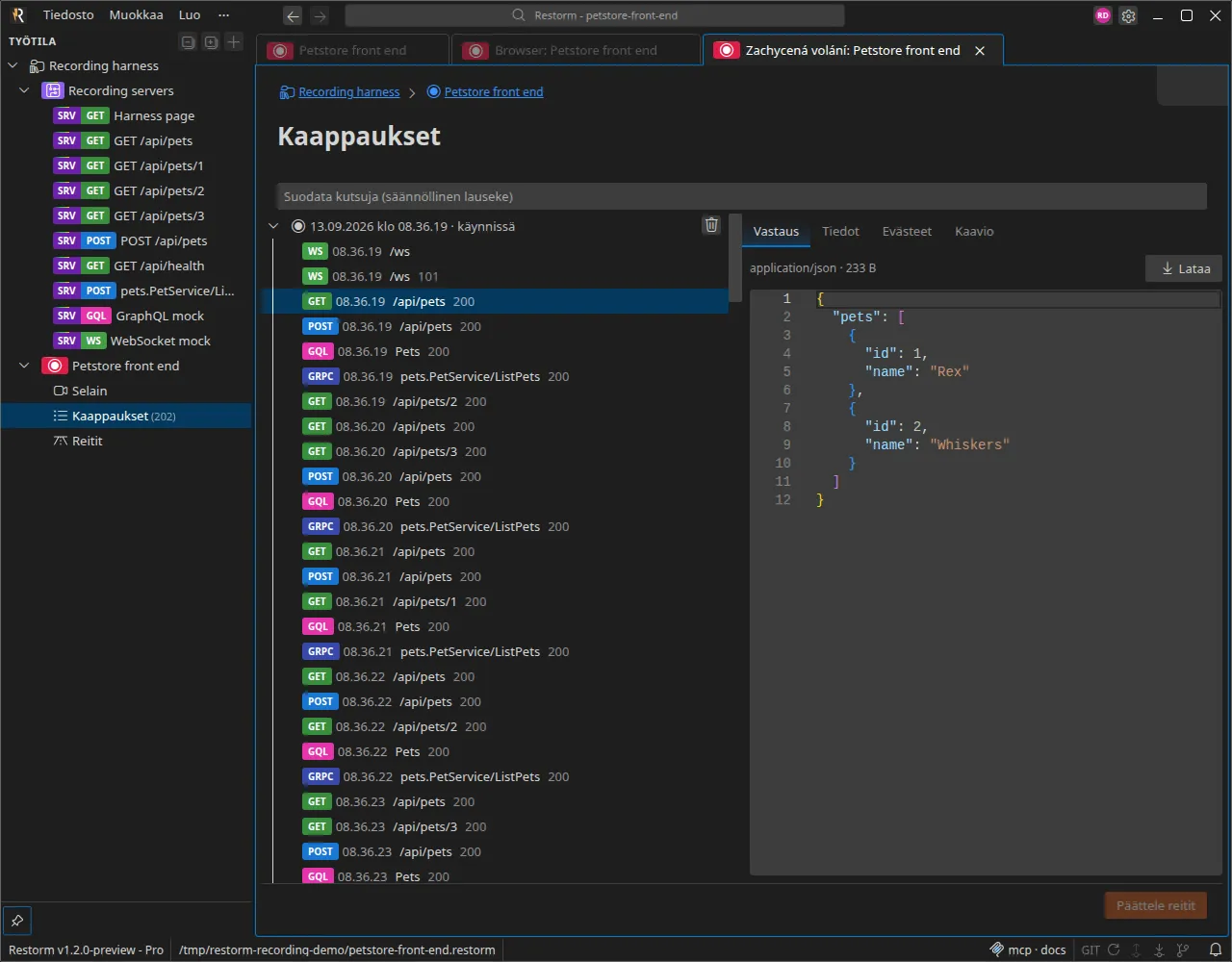Click the Lataa download button

[x=1185, y=268]
